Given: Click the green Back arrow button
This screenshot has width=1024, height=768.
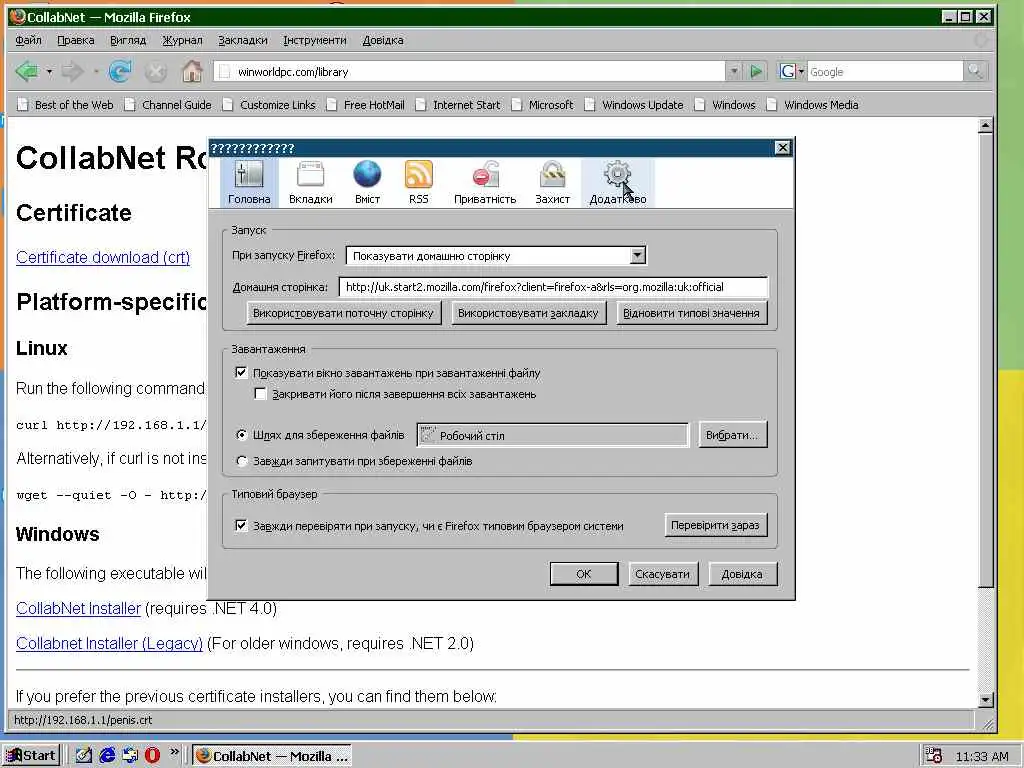Looking at the screenshot, I should [x=27, y=71].
